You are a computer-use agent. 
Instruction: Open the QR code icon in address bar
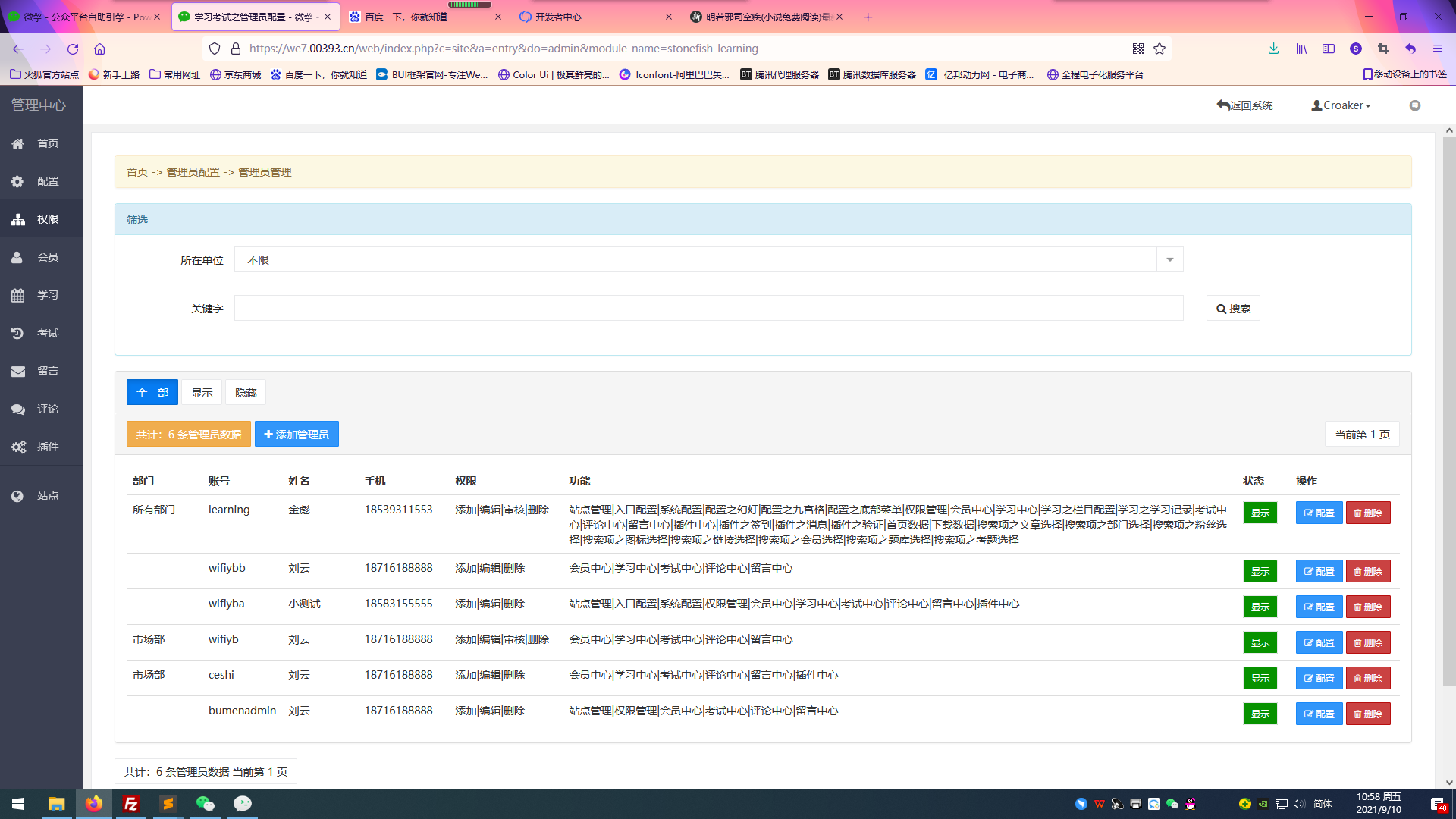tap(1138, 49)
